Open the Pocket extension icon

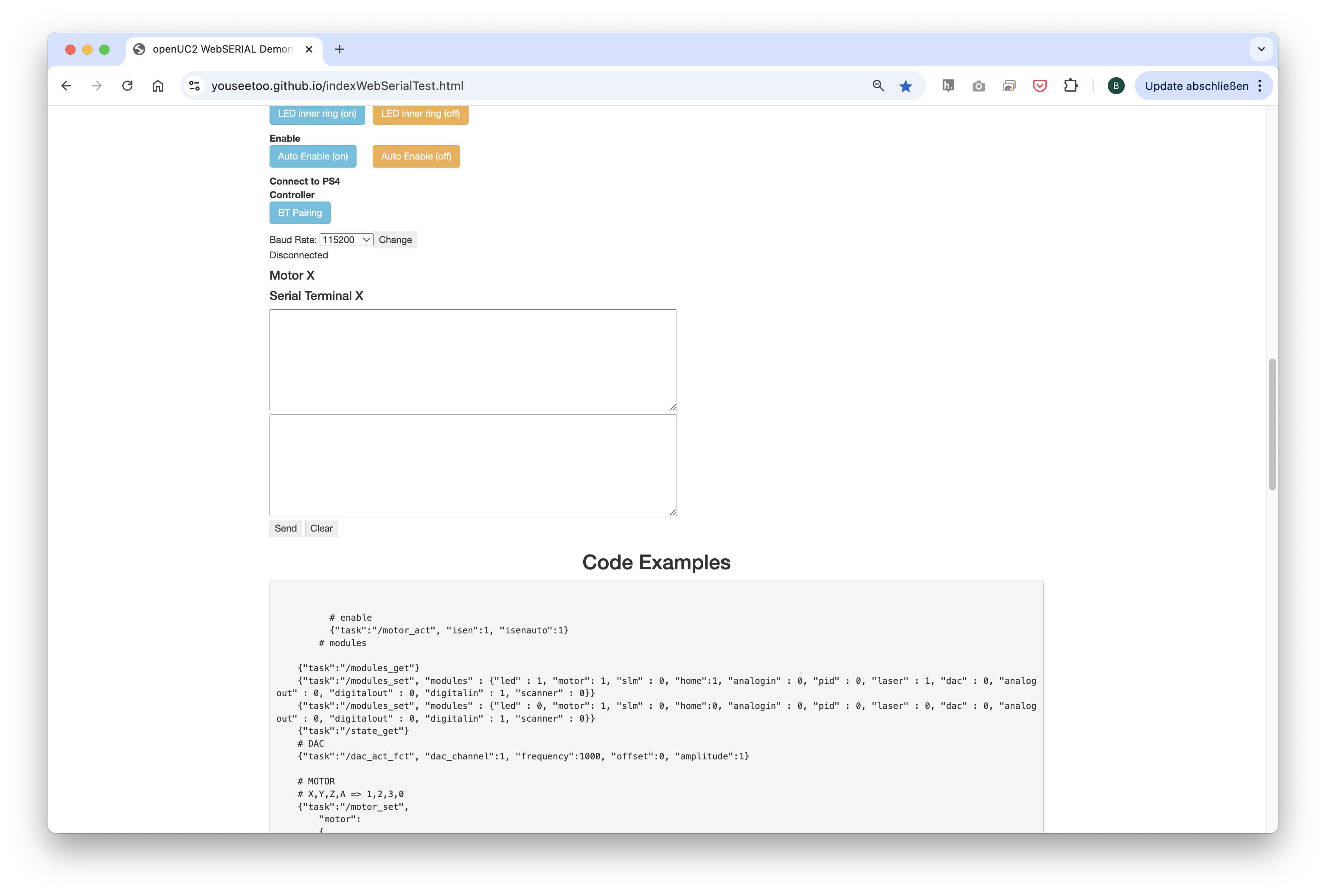coord(1039,86)
